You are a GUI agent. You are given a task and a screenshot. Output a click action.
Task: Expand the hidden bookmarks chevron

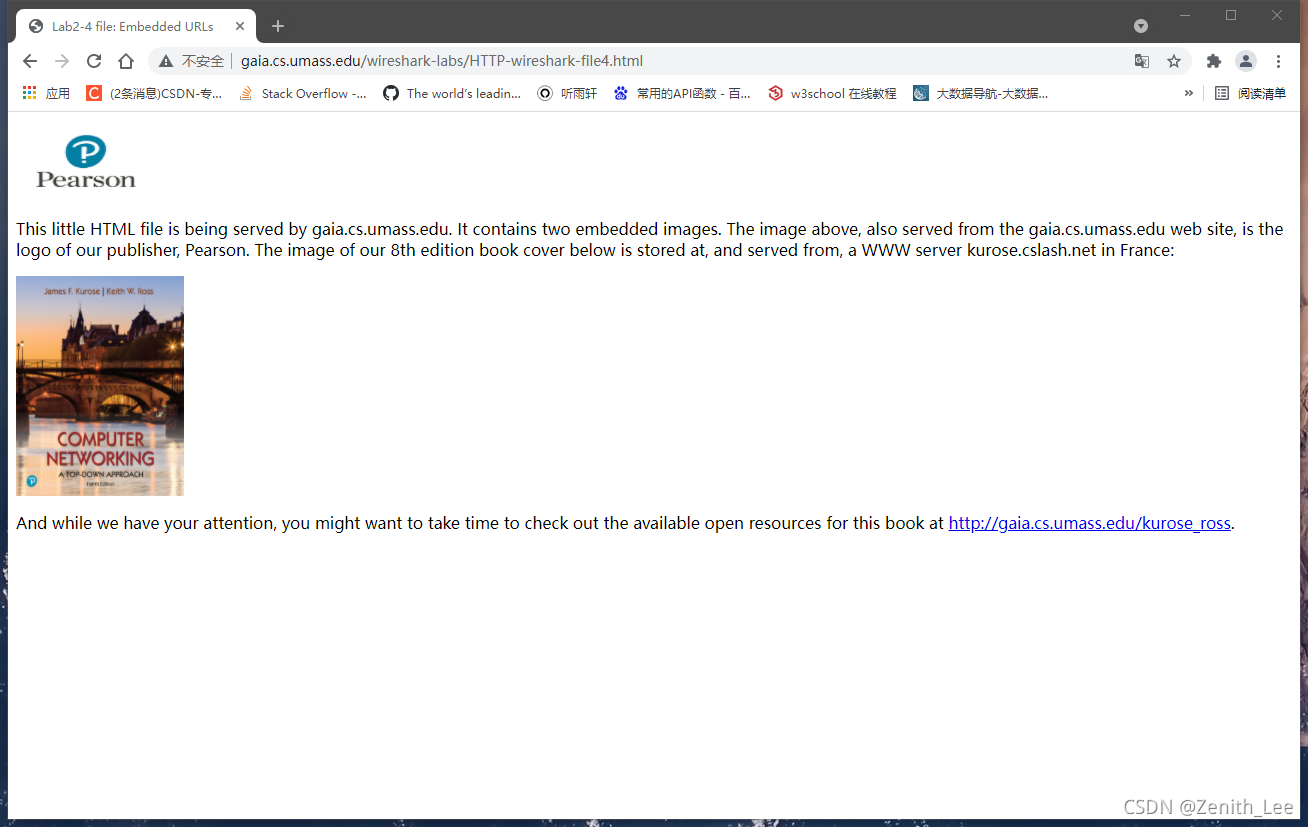(x=1188, y=93)
